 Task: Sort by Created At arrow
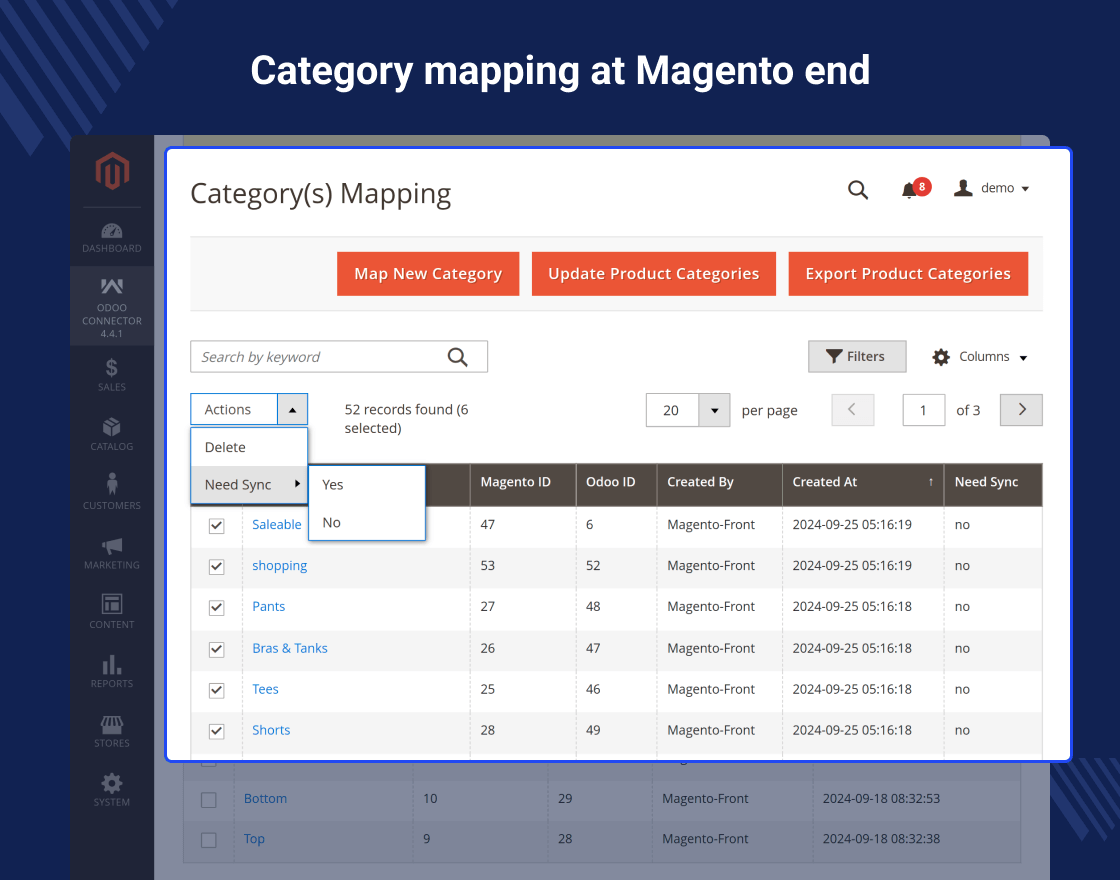[x=931, y=482]
